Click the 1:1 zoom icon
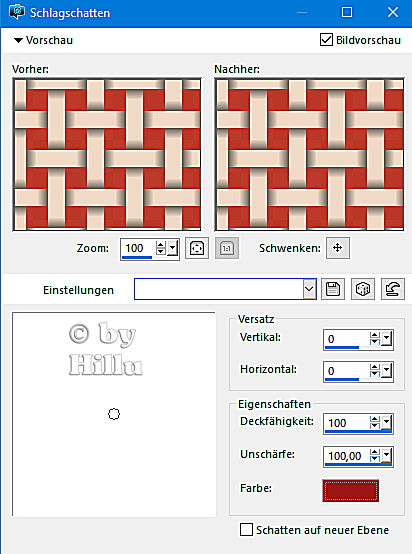This screenshot has width=412, height=554. coord(226,248)
